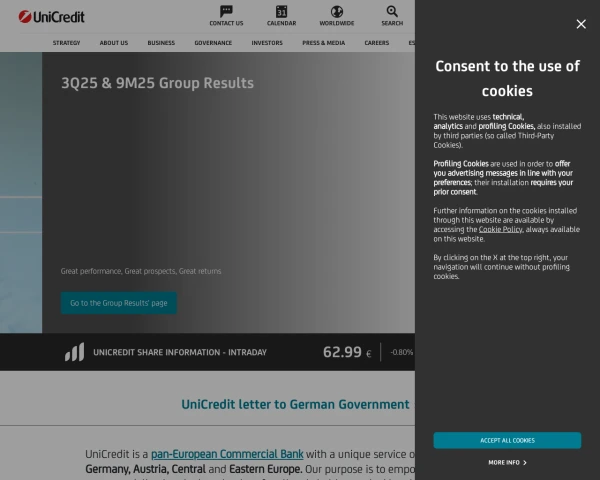Screen dimensions: 600x480
Task: Click the UniCredit logo
Action: (51, 17)
